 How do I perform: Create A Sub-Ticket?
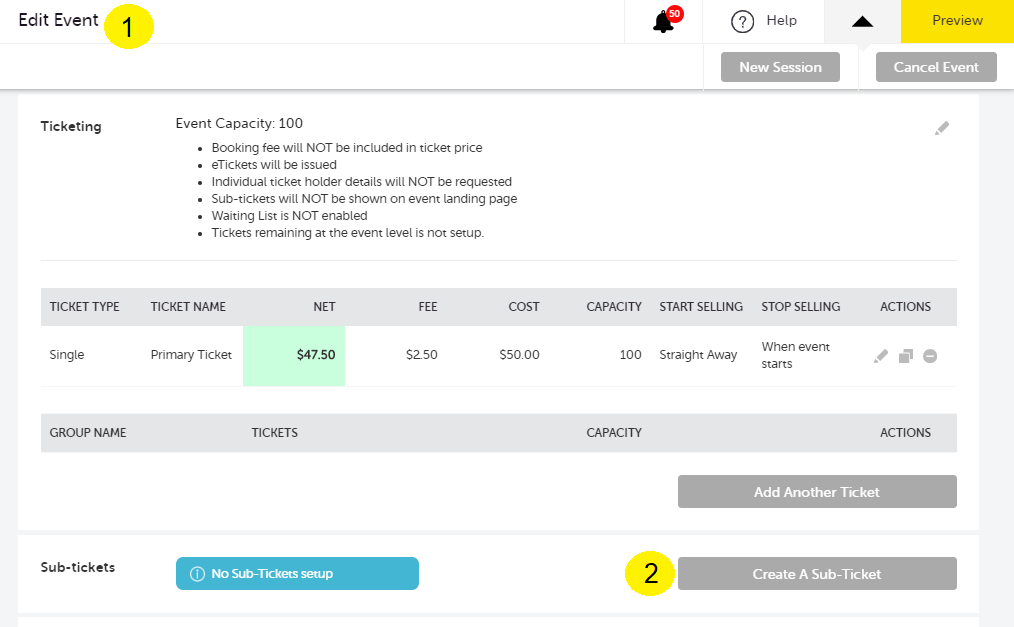[816, 573]
